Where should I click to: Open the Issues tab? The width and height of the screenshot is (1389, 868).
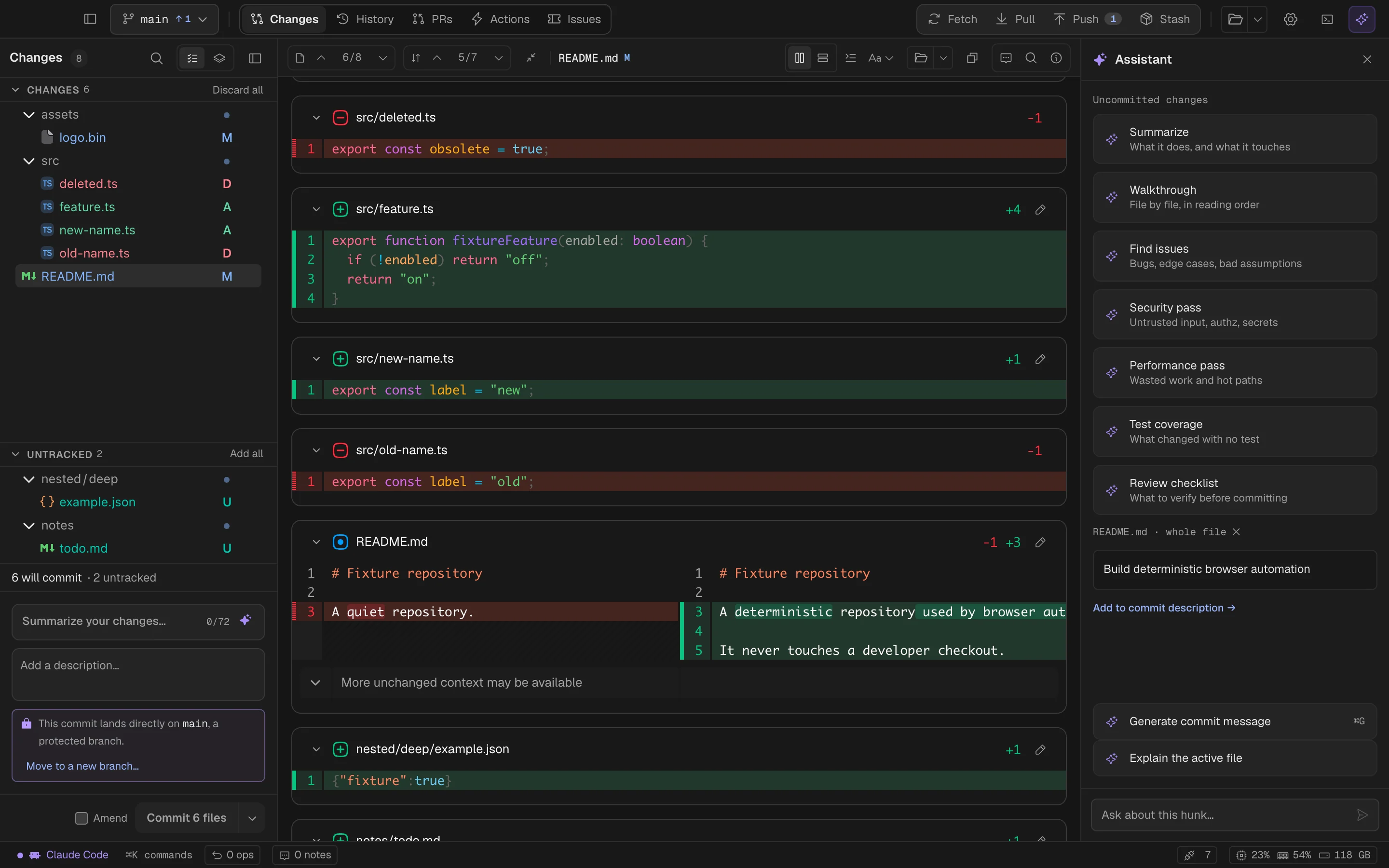pyautogui.click(x=574, y=19)
